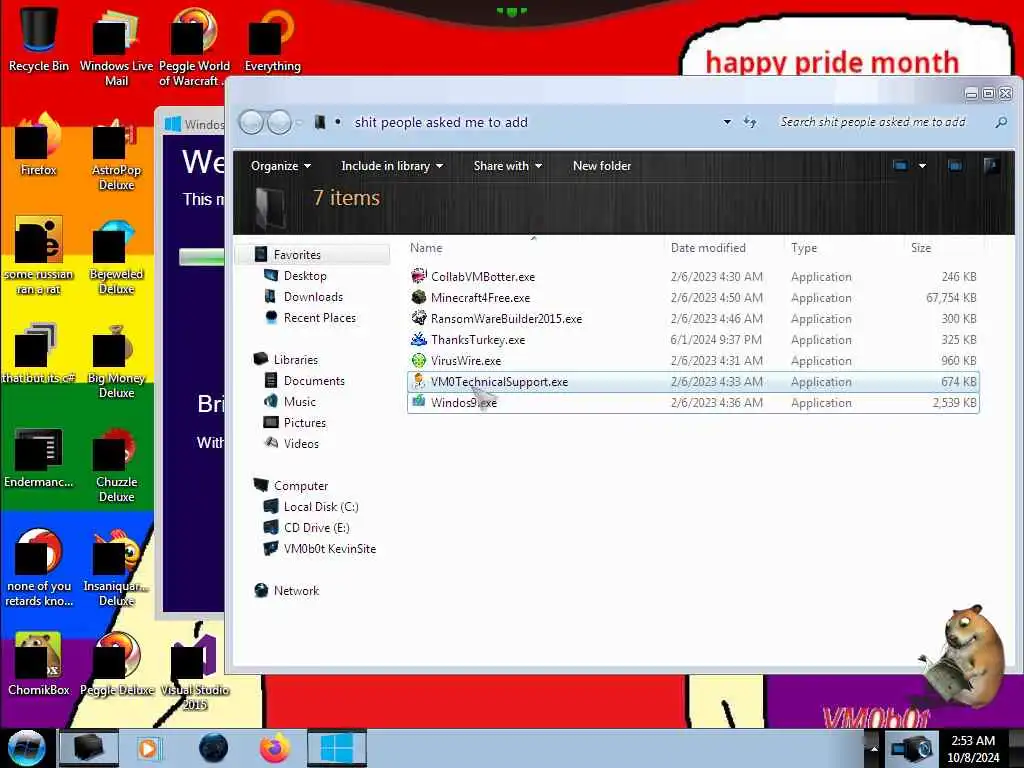Select ThanksTurkey.exe file
Viewport: 1024px width, 768px height.
point(693,340)
